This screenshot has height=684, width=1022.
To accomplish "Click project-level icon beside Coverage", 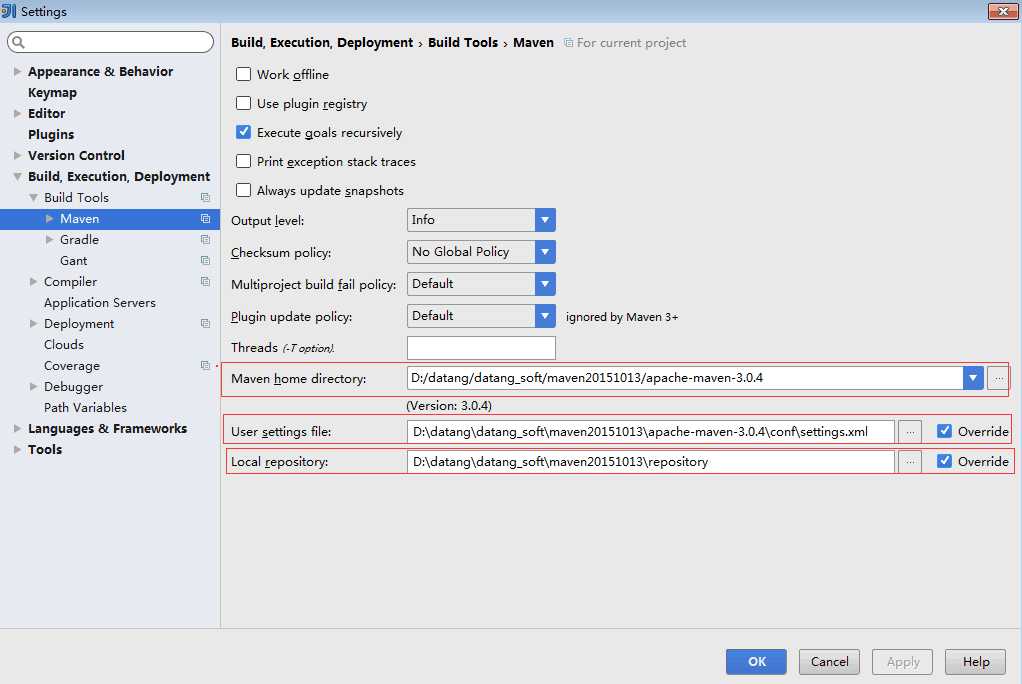I will (x=205, y=366).
